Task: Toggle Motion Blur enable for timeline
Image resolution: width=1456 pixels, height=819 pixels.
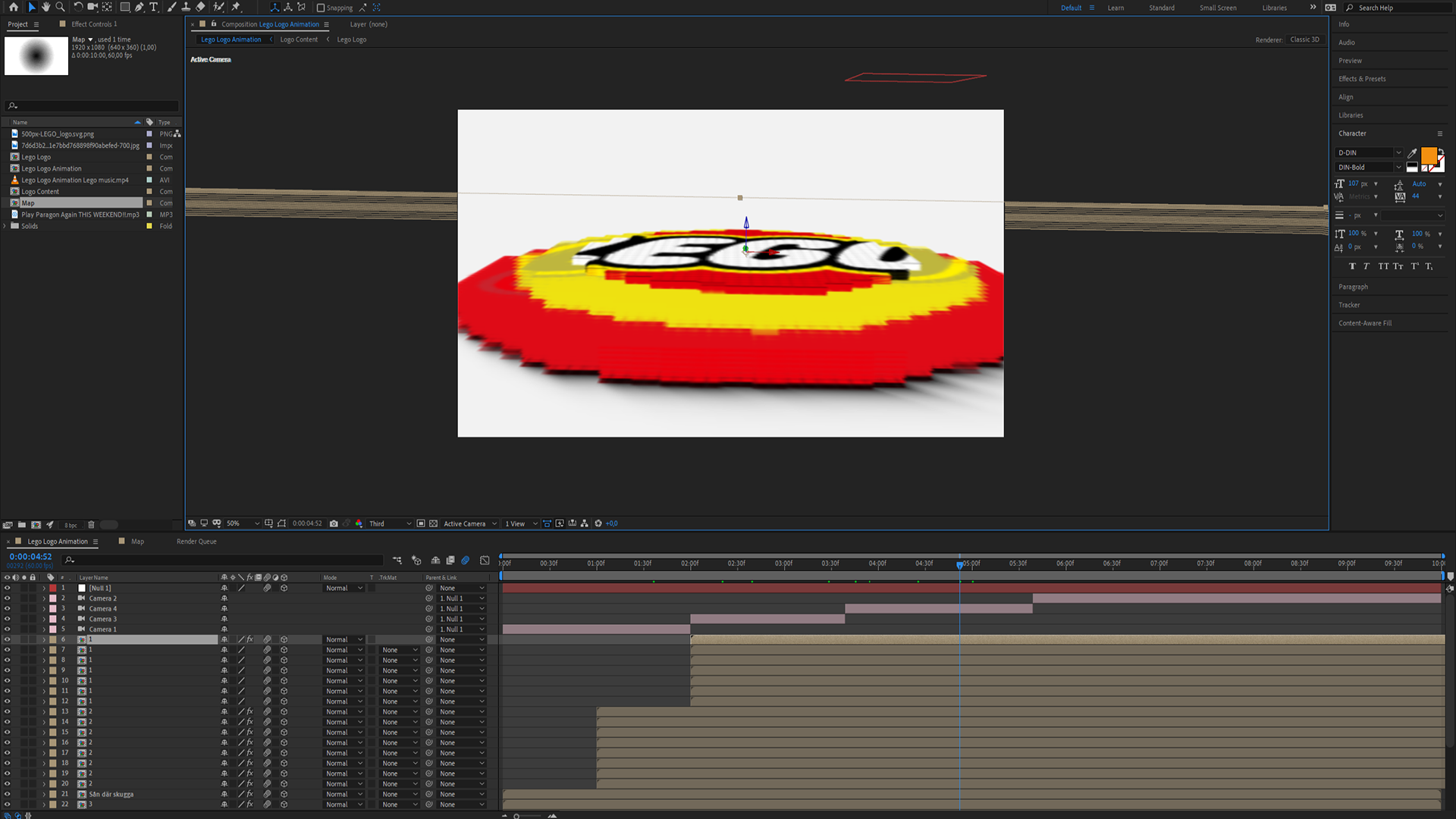Action: (466, 560)
